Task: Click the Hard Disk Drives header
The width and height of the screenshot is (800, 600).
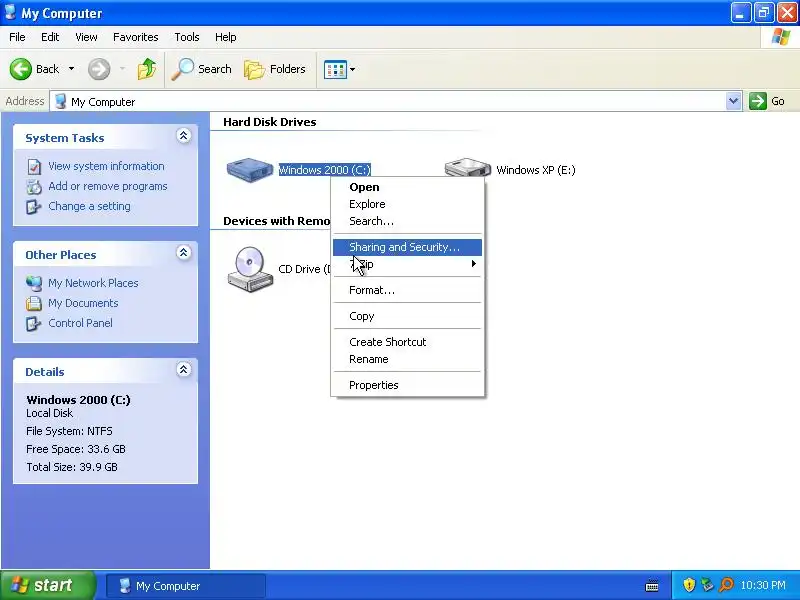Action: (270, 122)
